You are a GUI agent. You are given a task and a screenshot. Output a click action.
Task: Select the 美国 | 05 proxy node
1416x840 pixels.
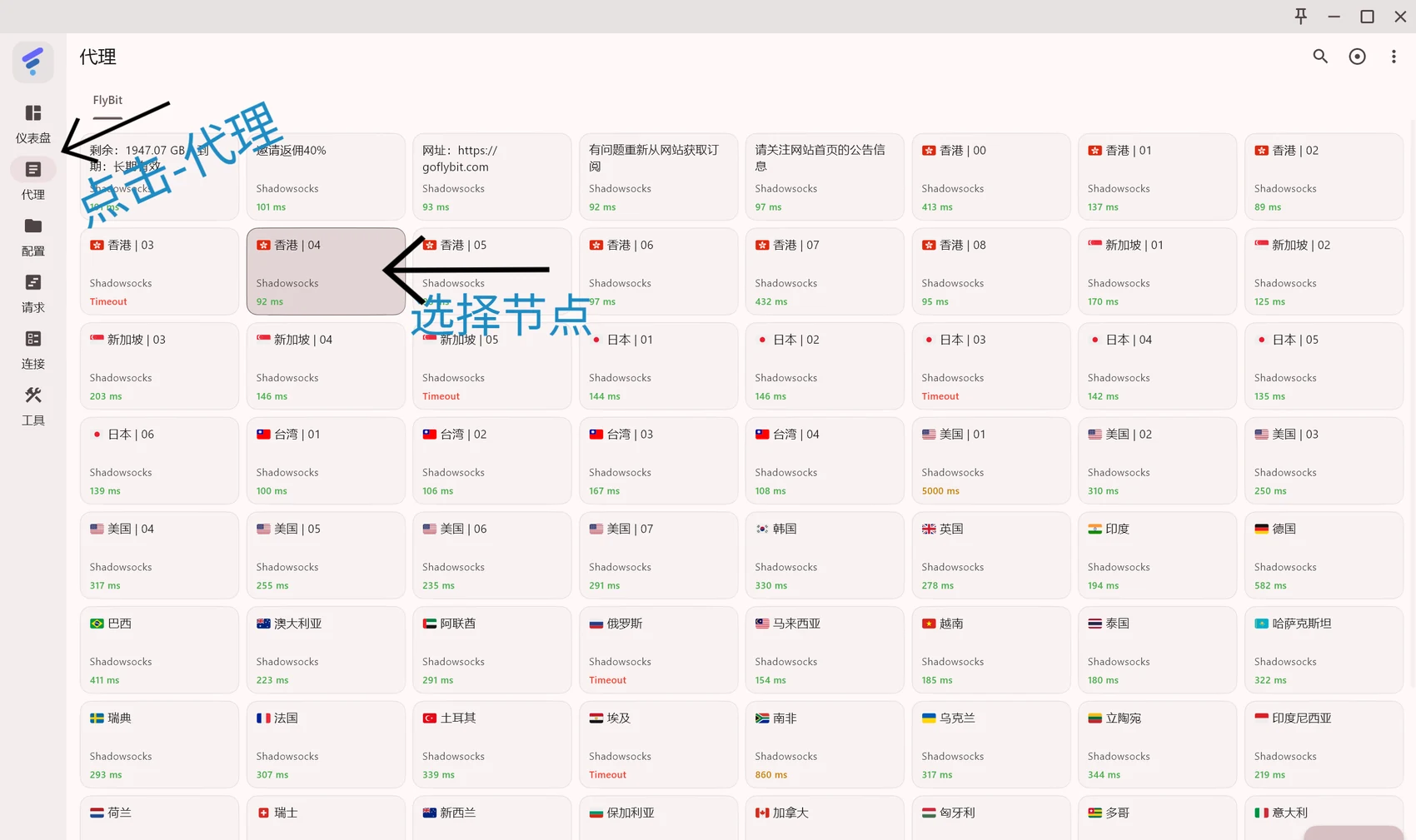(x=326, y=555)
